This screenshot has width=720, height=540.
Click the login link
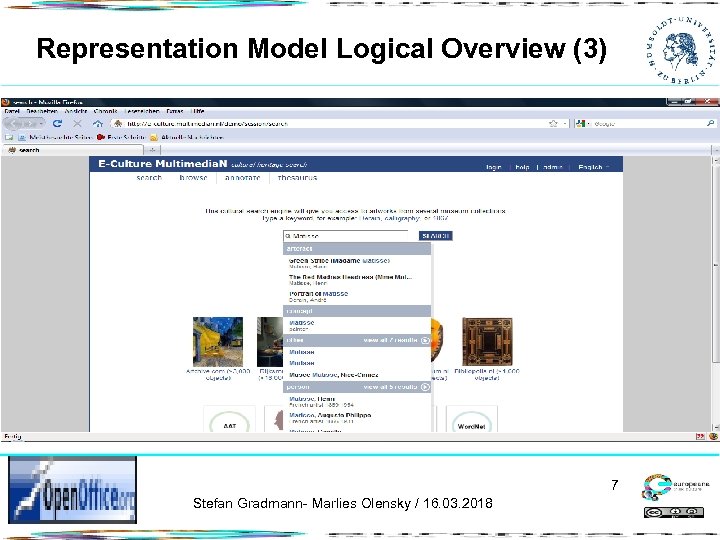(x=494, y=167)
